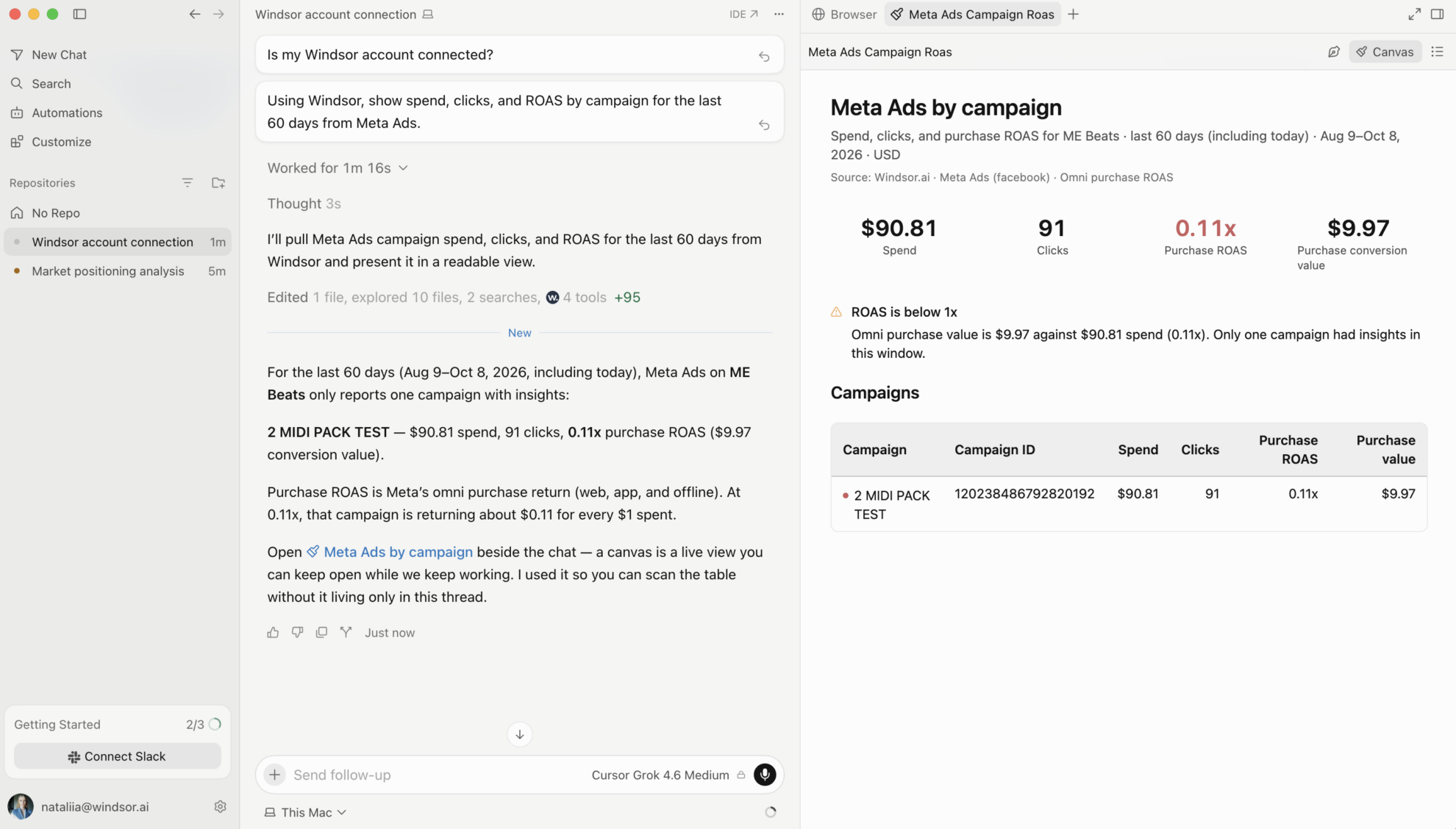This screenshot has height=829, width=1456.
Task: Select the Market positioning analysis chat
Action: [x=118, y=271]
